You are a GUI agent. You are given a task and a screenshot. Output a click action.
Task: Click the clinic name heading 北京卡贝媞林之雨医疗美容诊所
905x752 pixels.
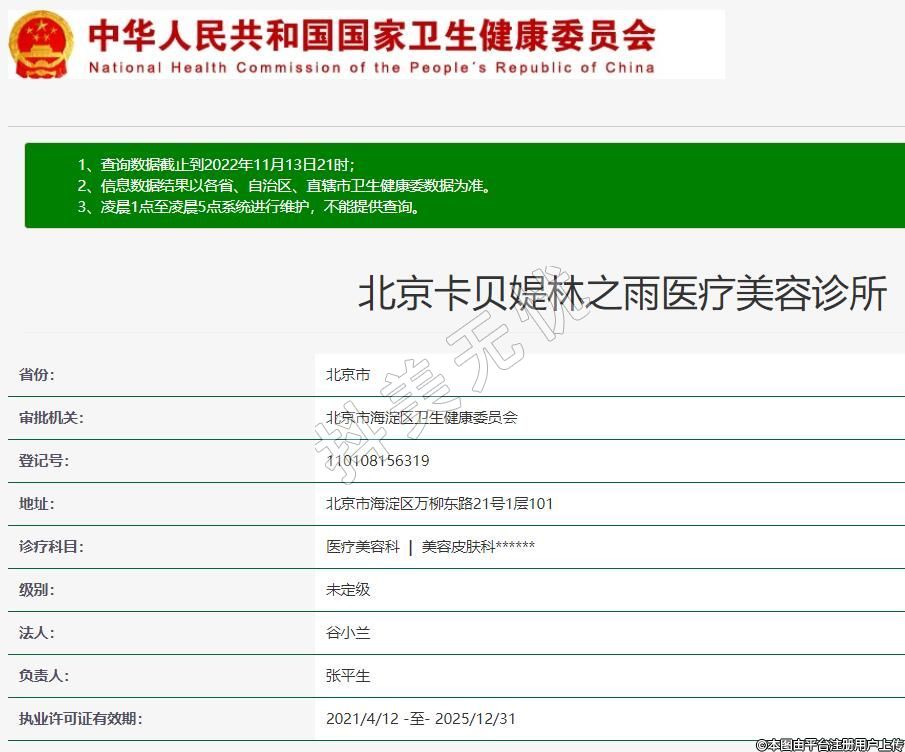(622, 294)
